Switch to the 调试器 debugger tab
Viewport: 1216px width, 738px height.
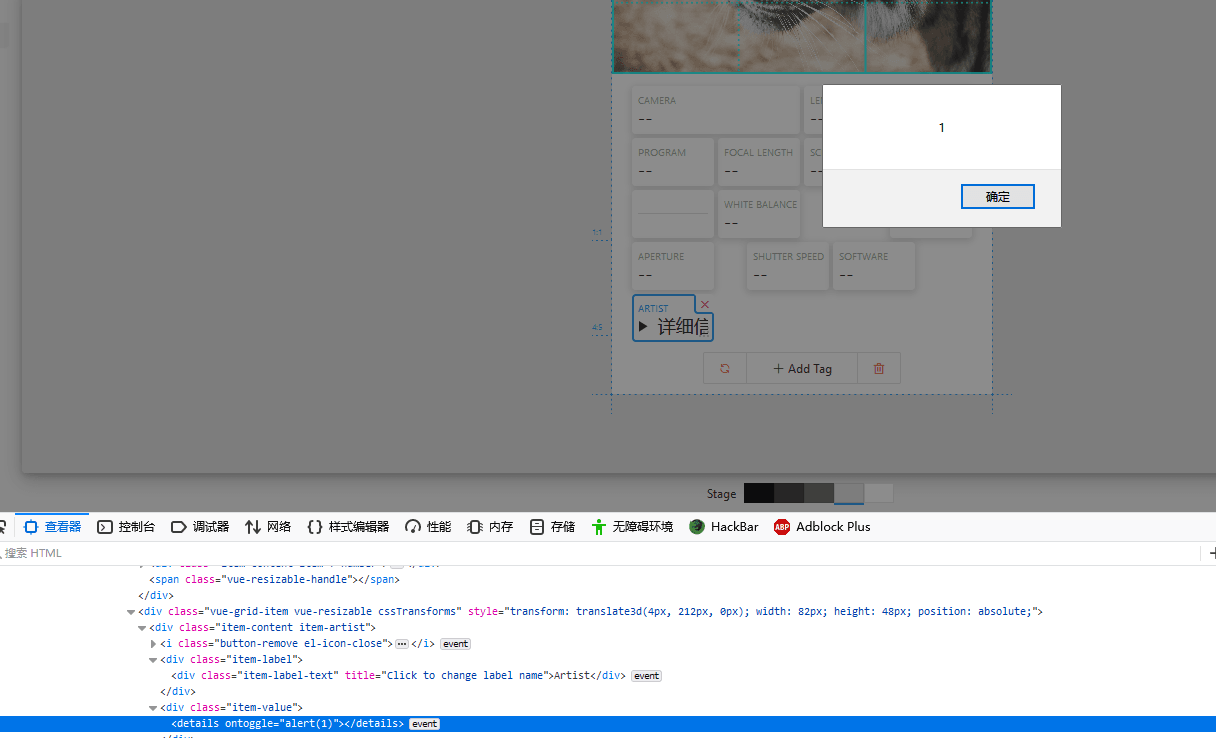coord(200,527)
